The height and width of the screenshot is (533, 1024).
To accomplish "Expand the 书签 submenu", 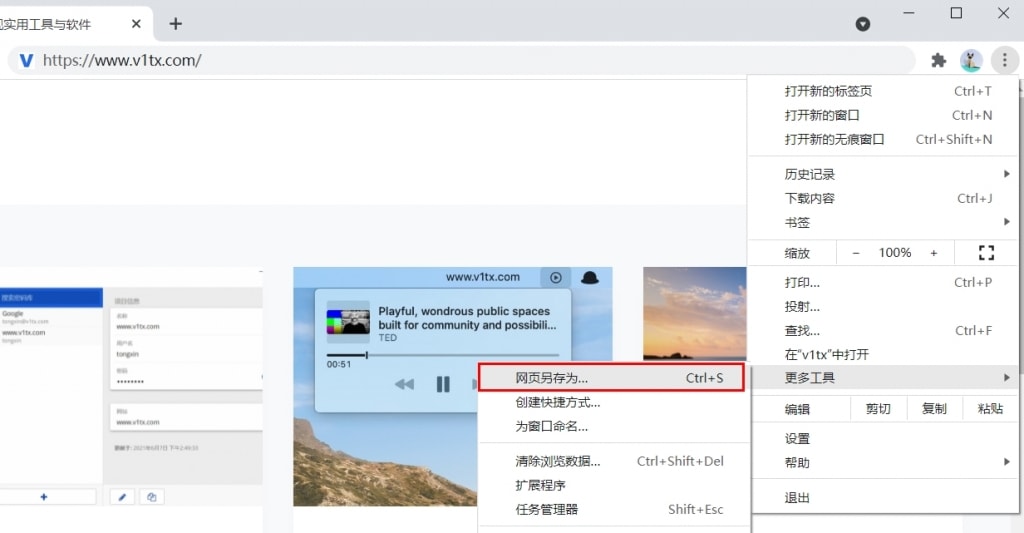I will pyautogui.click(x=883, y=223).
